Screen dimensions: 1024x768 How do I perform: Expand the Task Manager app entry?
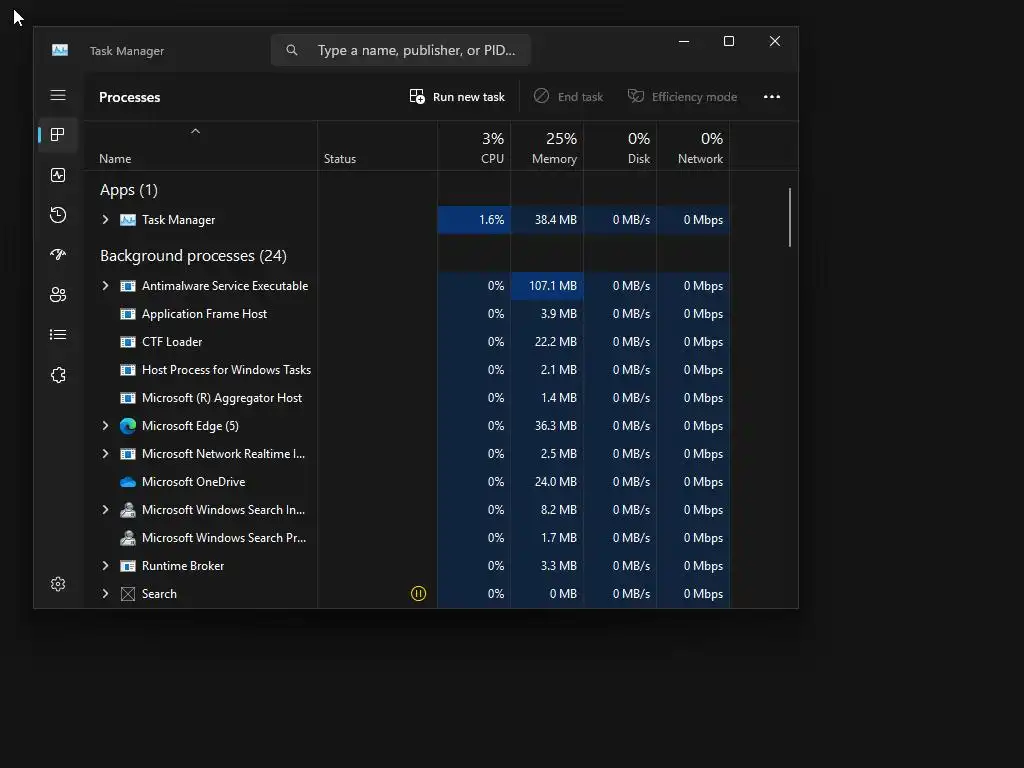click(105, 220)
